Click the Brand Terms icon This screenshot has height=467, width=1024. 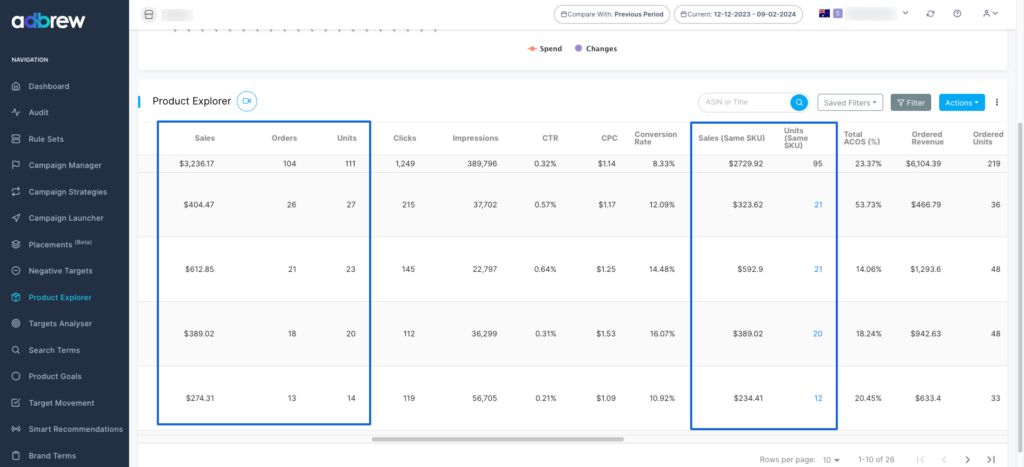coord(16,456)
